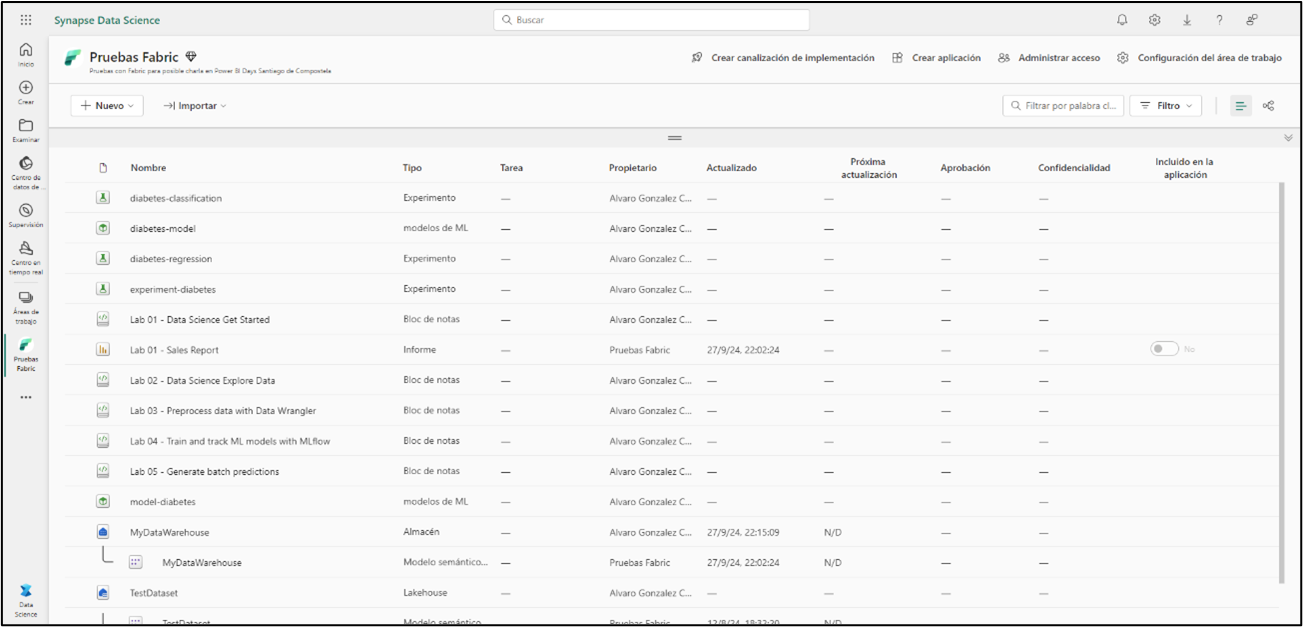
Task: Open the settings gear in the top bar
Action: coord(1155,20)
